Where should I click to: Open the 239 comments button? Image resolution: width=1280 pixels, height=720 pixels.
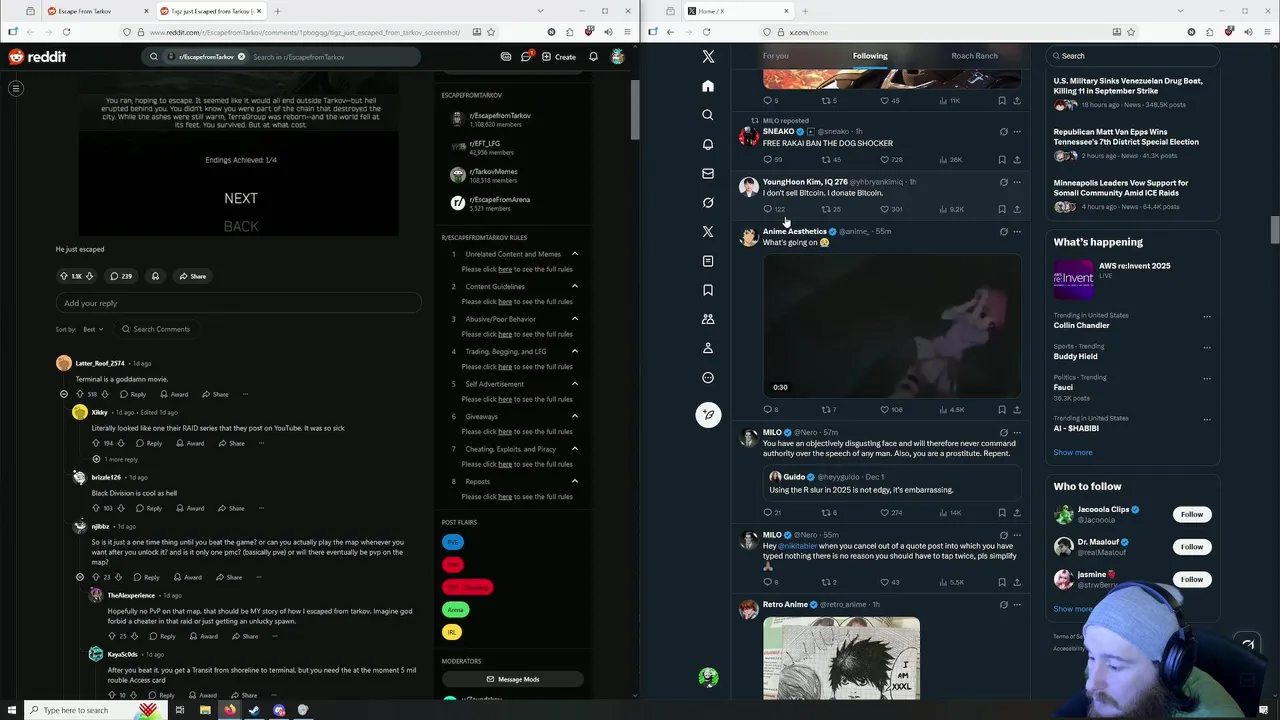click(x=121, y=276)
